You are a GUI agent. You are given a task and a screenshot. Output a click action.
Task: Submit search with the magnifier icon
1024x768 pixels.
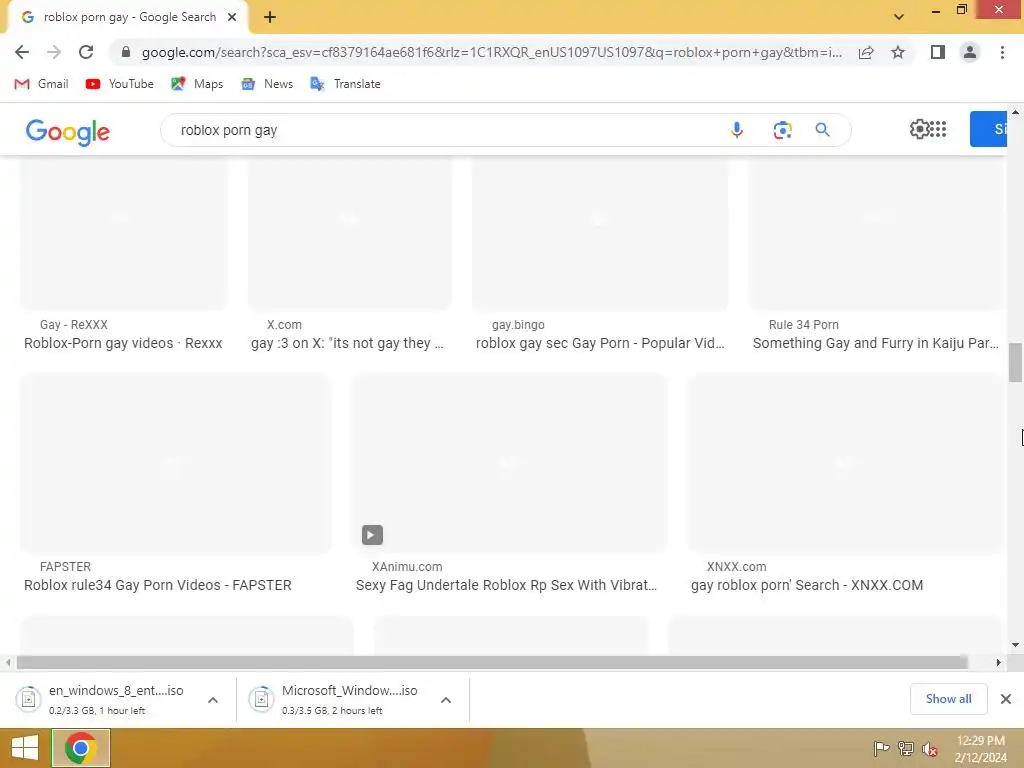pyautogui.click(x=823, y=130)
